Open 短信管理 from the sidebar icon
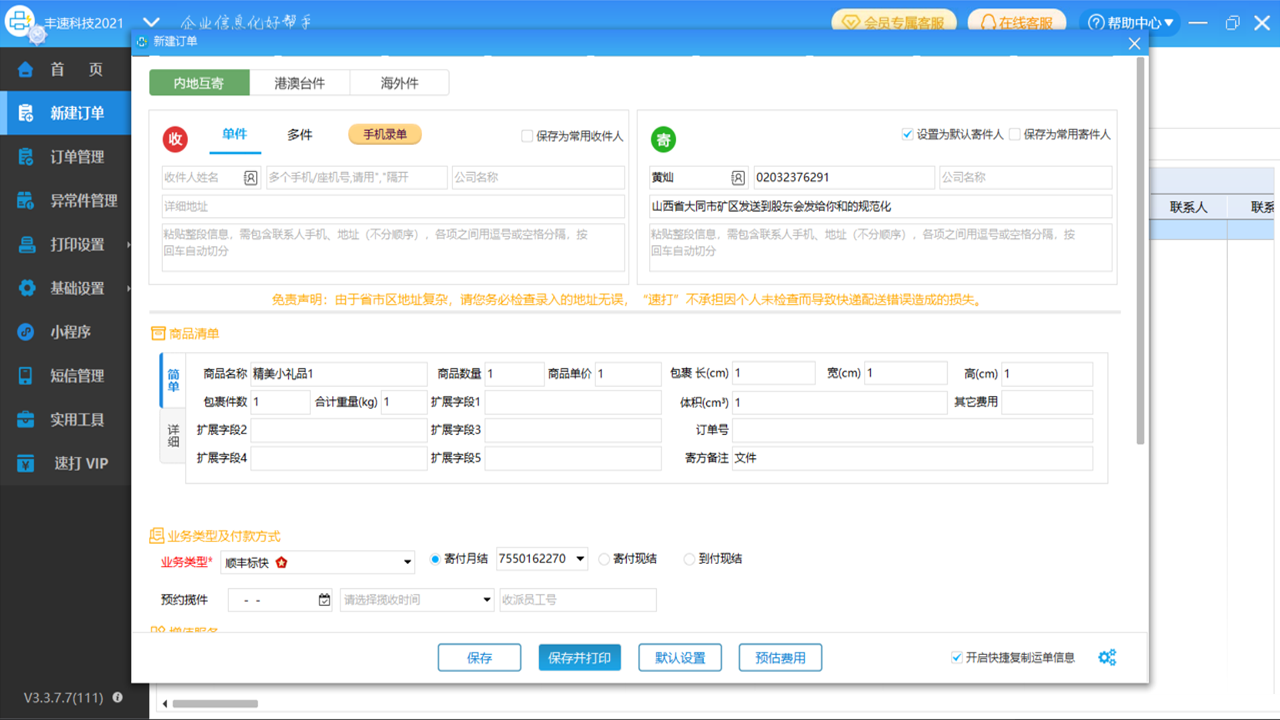The height and width of the screenshot is (720, 1280). coord(23,375)
